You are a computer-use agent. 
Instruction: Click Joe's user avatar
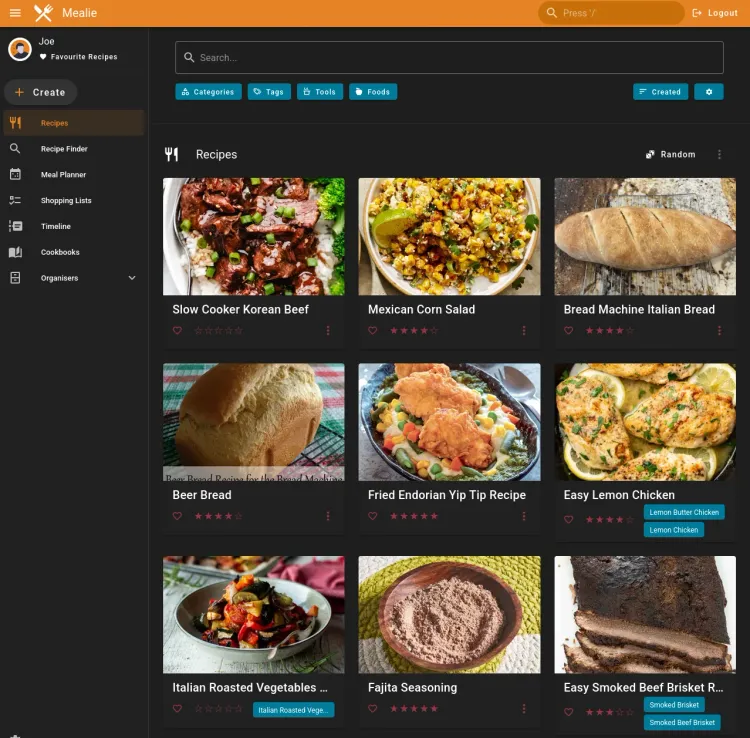tap(20, 49)
